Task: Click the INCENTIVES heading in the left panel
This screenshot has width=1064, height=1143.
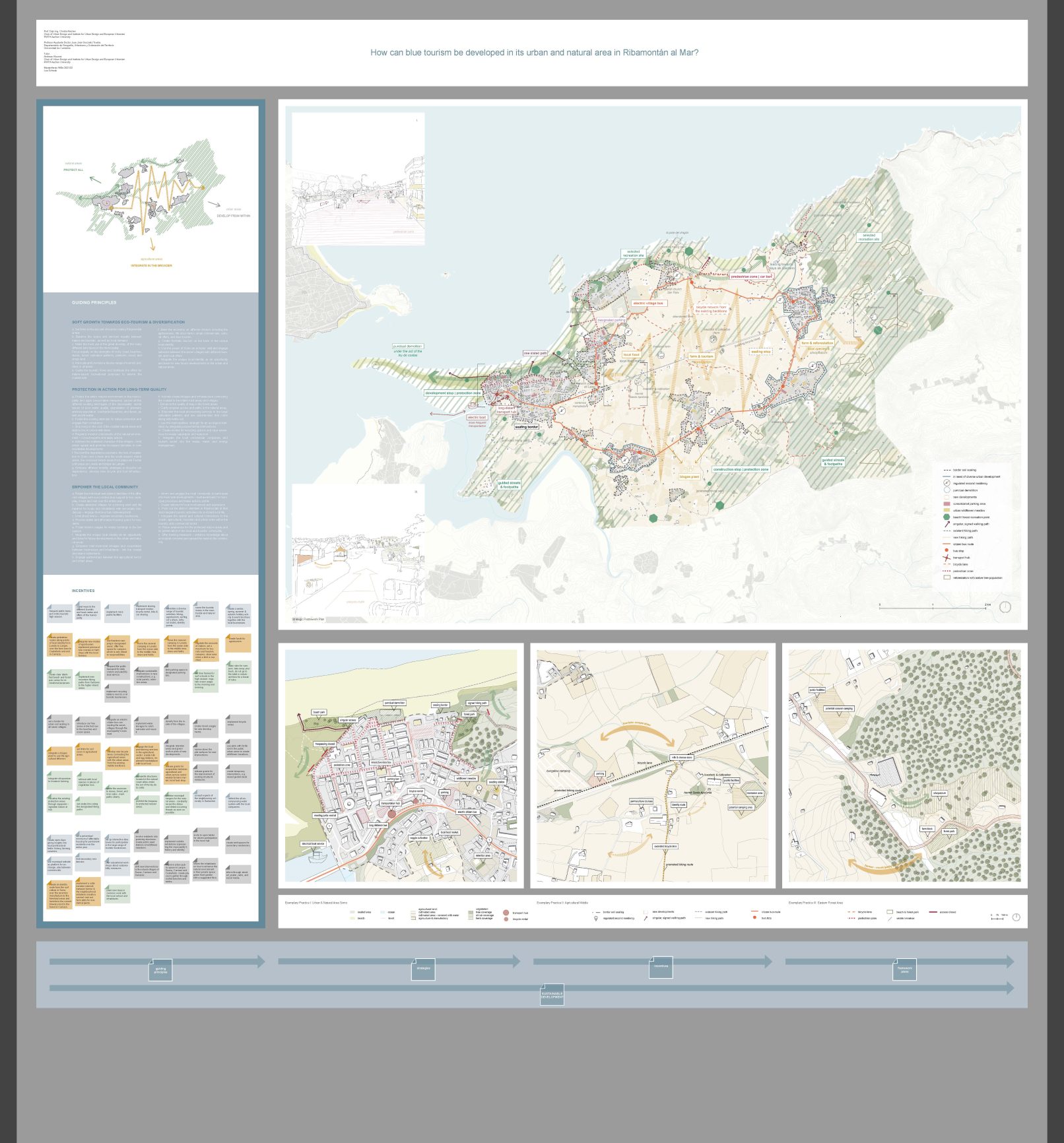Action: (83, 591)
